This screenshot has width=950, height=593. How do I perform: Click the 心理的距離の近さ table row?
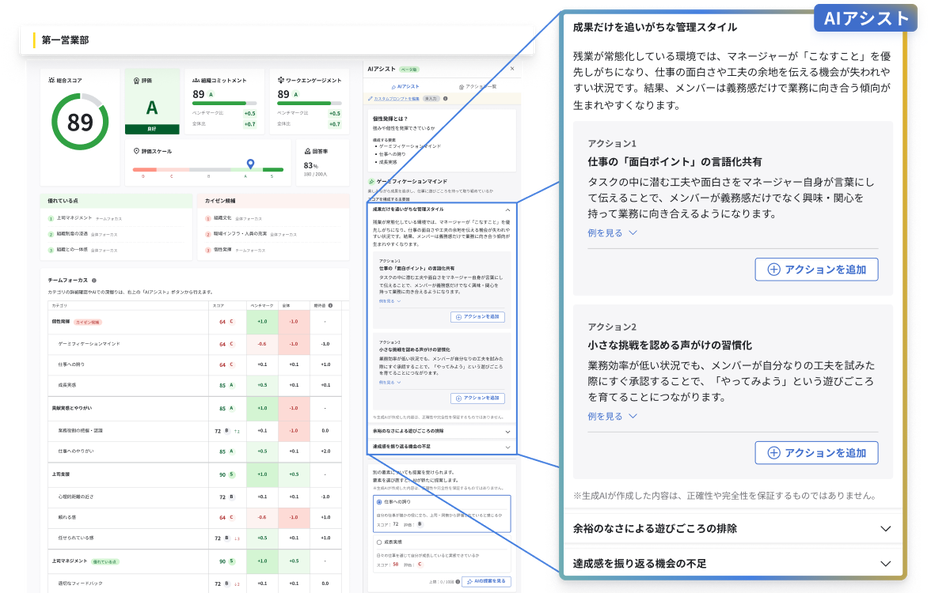click(194, 497)
